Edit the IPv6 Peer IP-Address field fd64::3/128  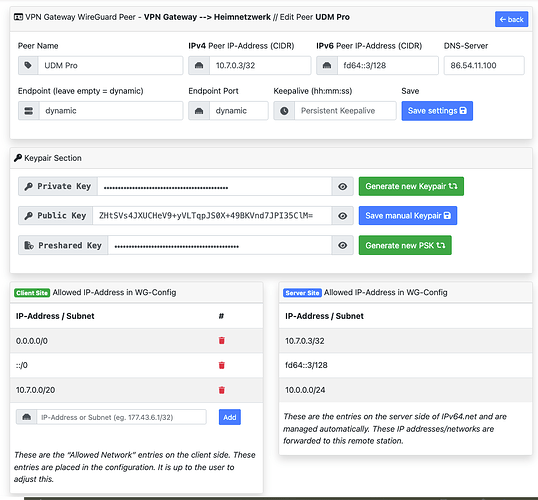[388, 65]
